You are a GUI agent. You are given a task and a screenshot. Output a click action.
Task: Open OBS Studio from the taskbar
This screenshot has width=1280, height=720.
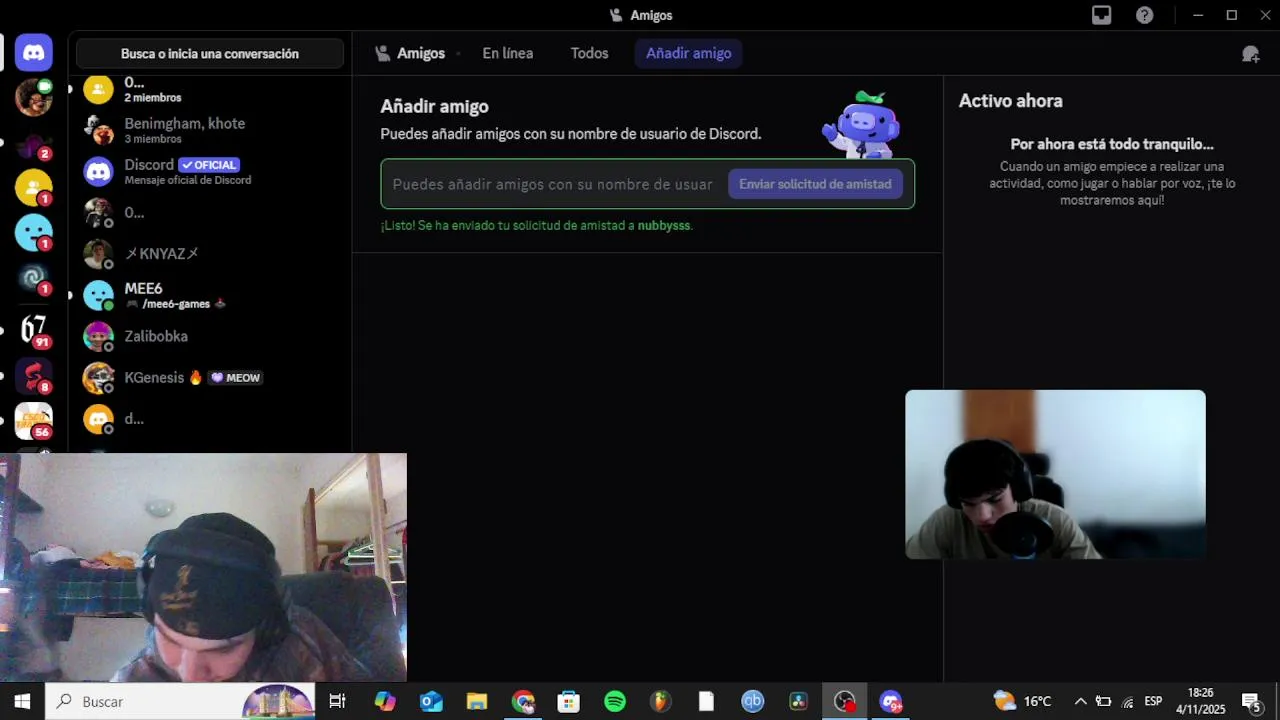coord(845,701)
